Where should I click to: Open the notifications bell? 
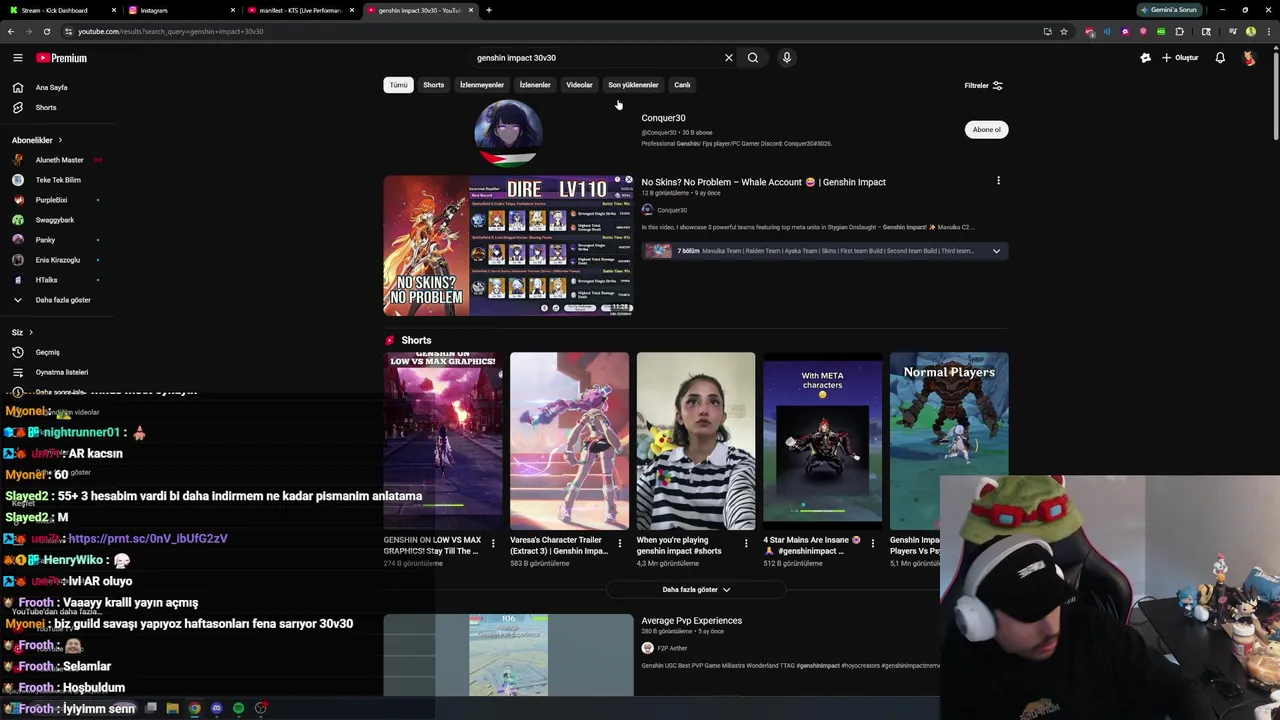pyautogui.click(x=1220, y=58)
